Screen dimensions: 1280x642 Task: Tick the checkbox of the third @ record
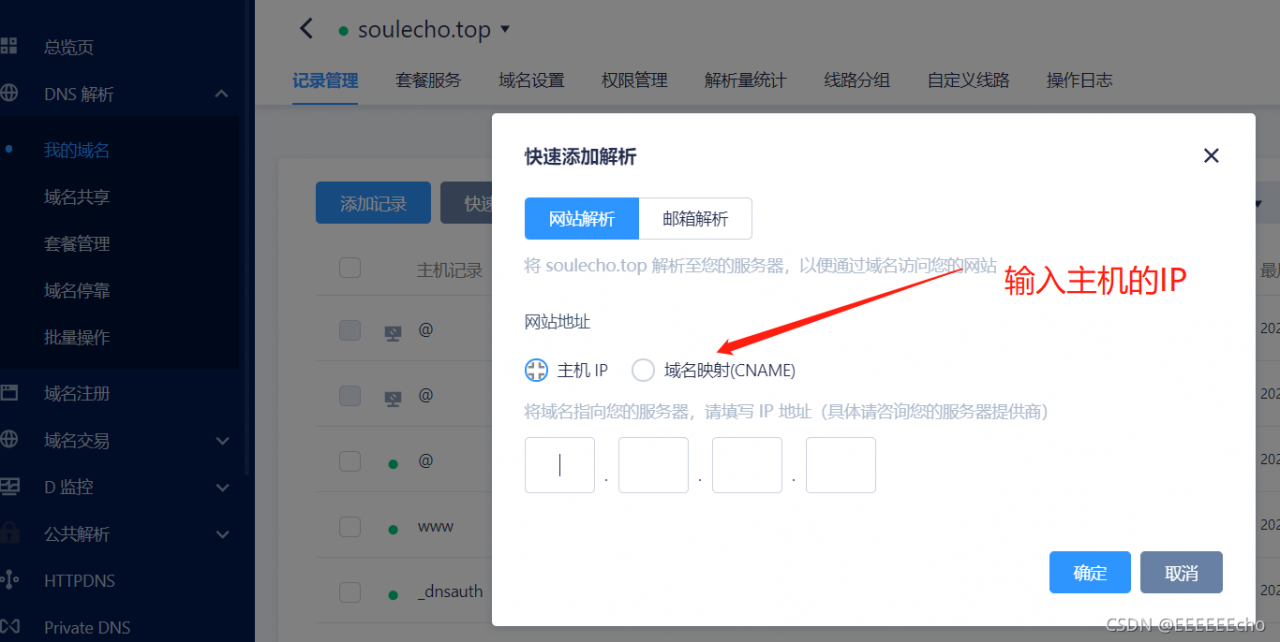tap(350, 461)
